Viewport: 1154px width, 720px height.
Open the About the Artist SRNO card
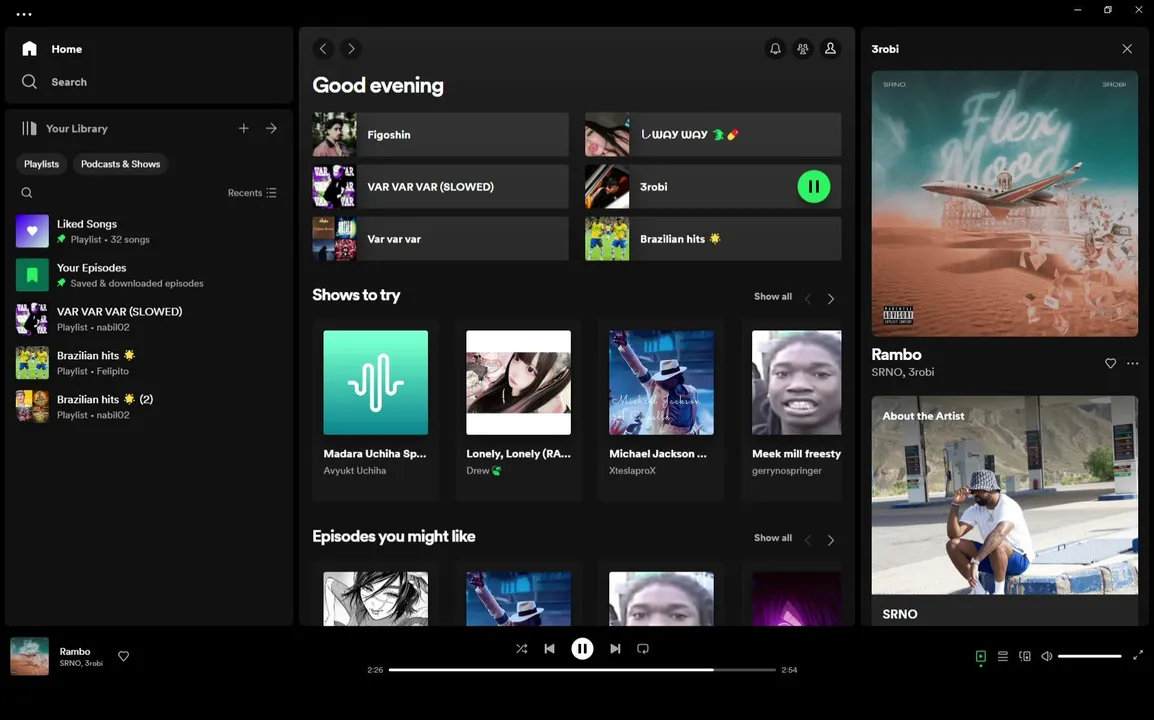tap(1005, 511)
